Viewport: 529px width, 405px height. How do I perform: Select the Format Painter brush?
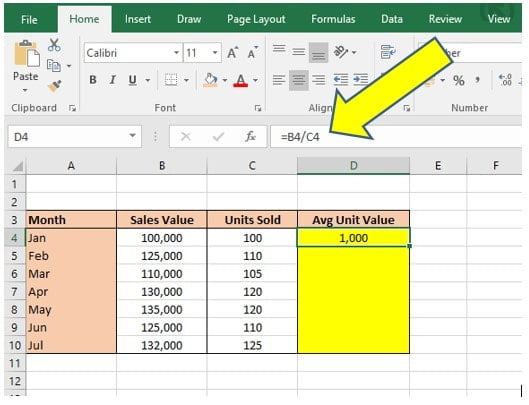[55, 86]
